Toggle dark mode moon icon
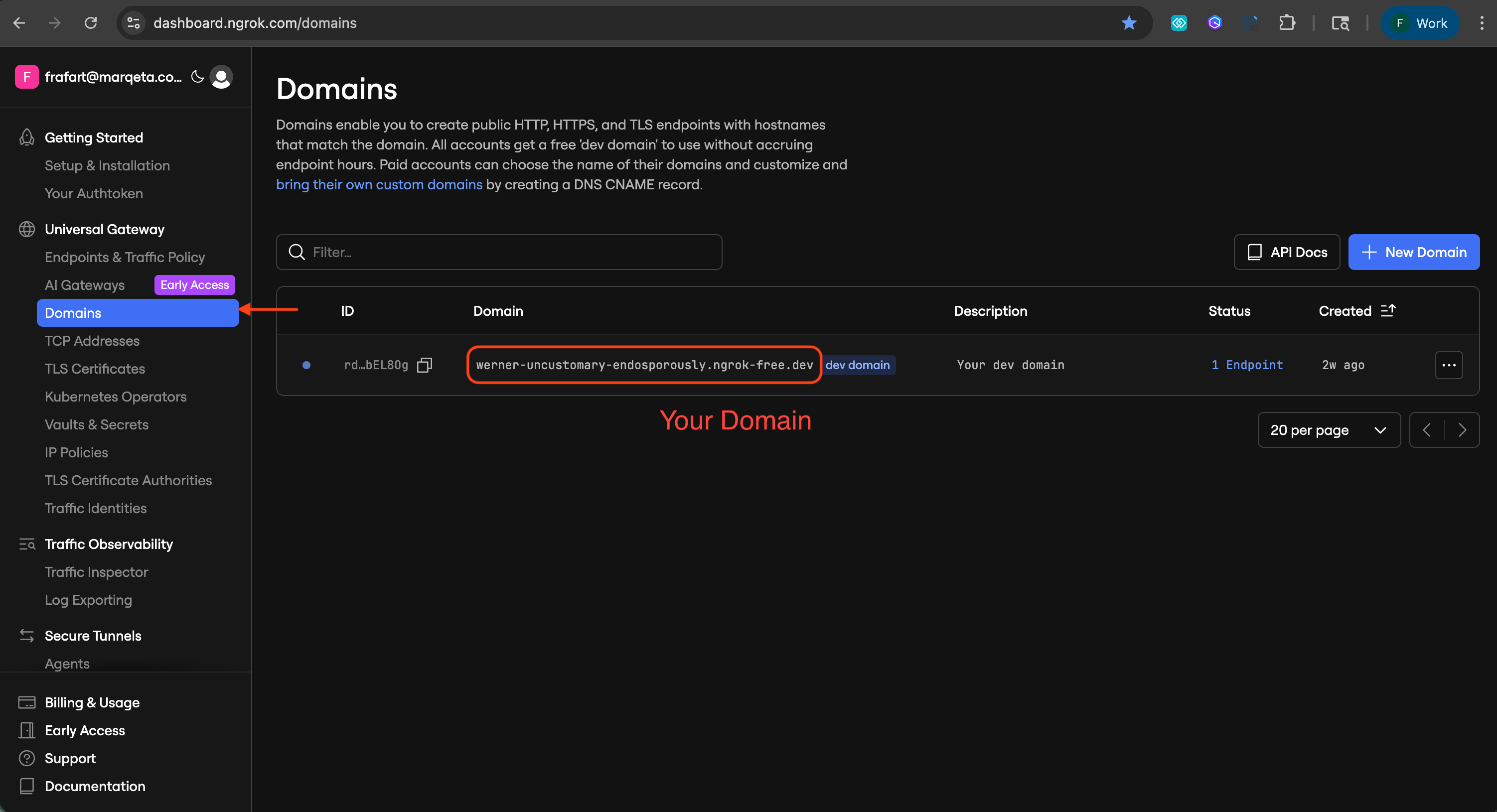 pyautogui.click(x=197, y=77)
